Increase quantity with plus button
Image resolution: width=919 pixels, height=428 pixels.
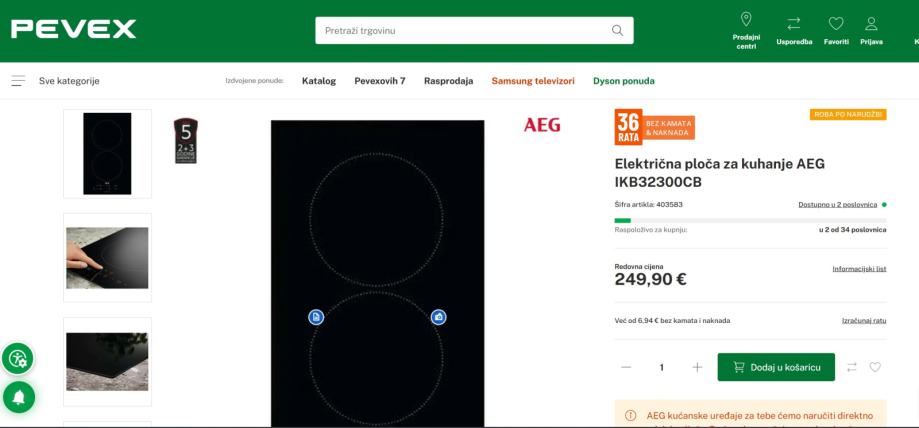click(697, 367)
